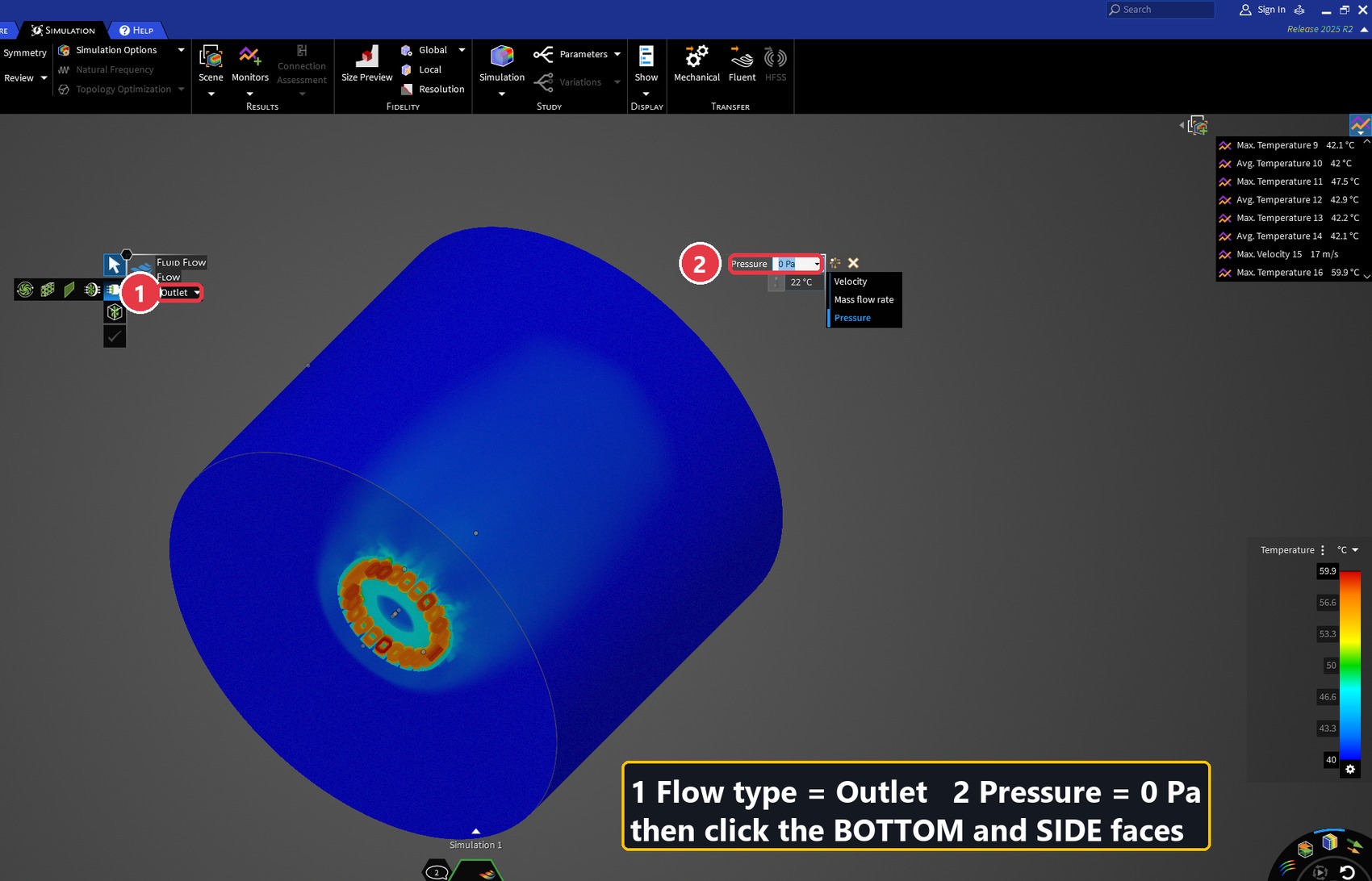Image resolution: width=1372 pixels, height=881 pixels.
Task: Open the Outlet flow type dropdown
Action: [x=180, y=293]
